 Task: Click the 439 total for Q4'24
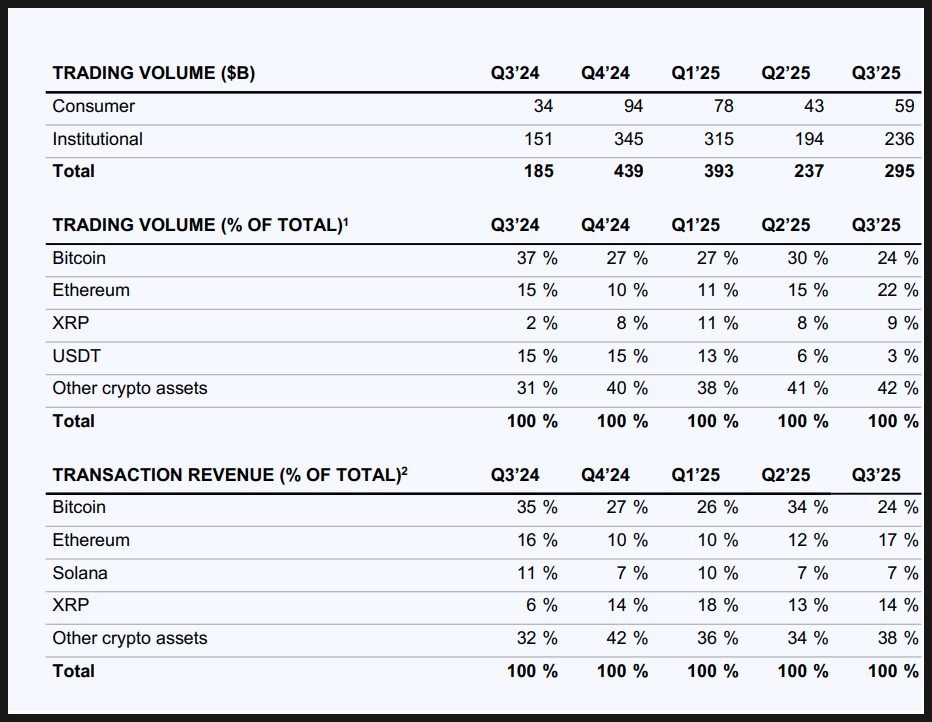click(x=628, y=171)
